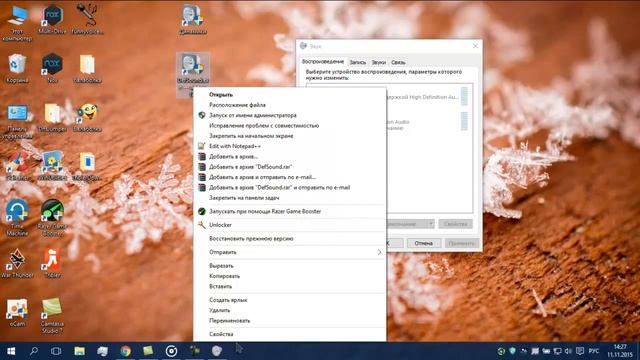Select the Time Machine desktop shortcut
Image resolution: width=640 pixels, height=360 pixels.
[x=17, y=218]
